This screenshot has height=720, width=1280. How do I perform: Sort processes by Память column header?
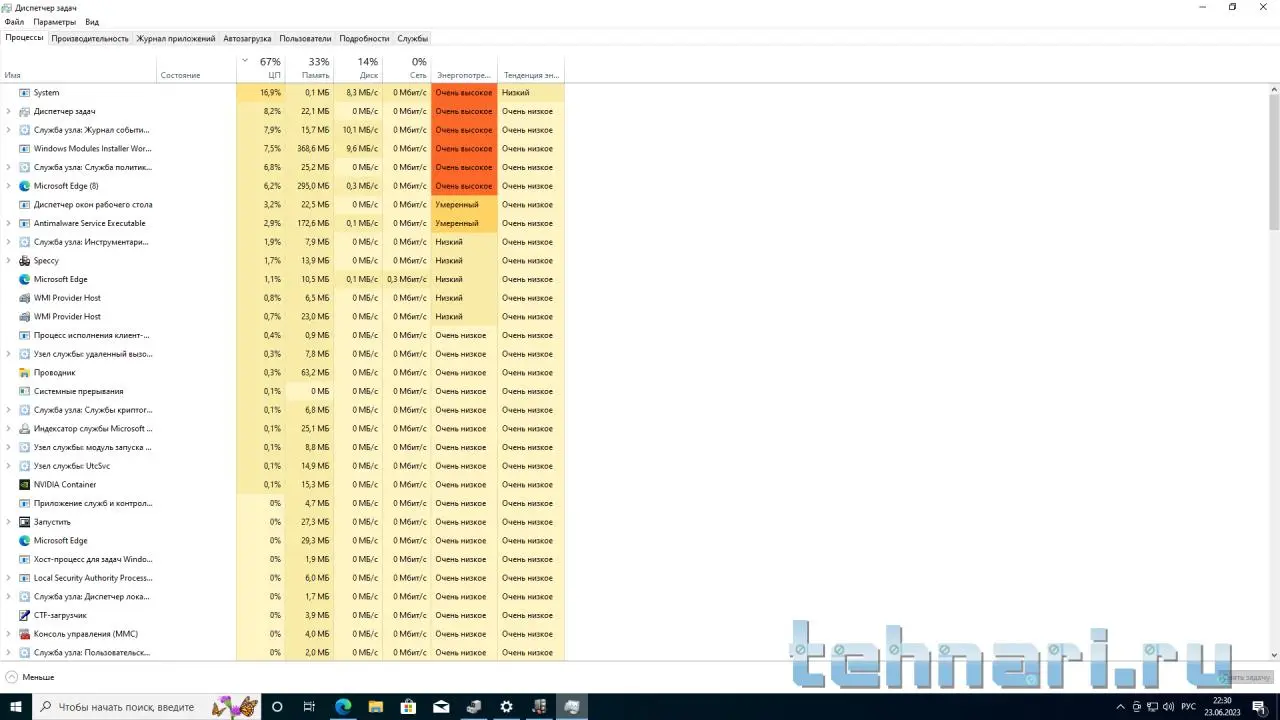coord(309,68)
